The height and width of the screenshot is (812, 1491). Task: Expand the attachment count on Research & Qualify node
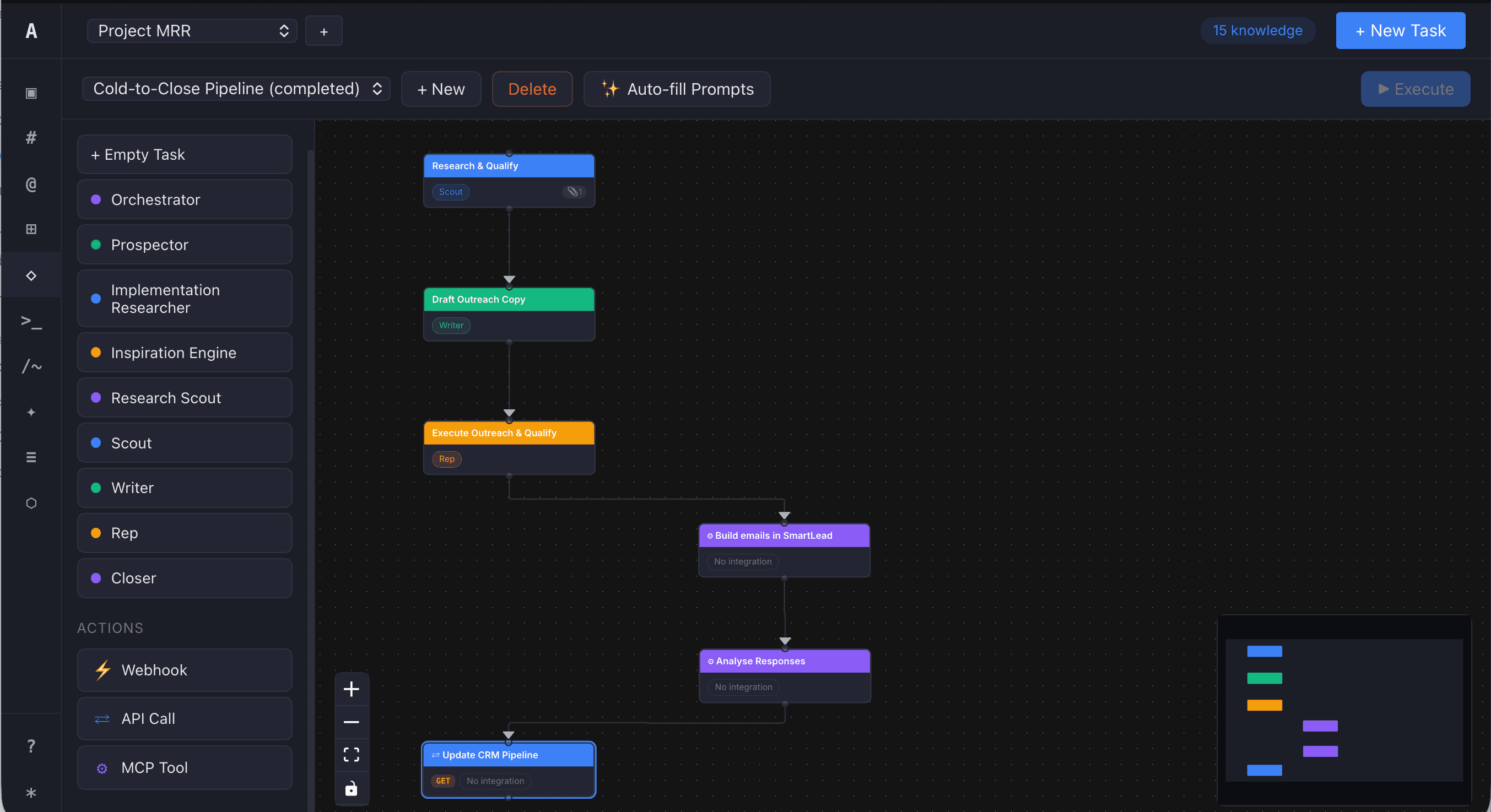click(574, 192)
